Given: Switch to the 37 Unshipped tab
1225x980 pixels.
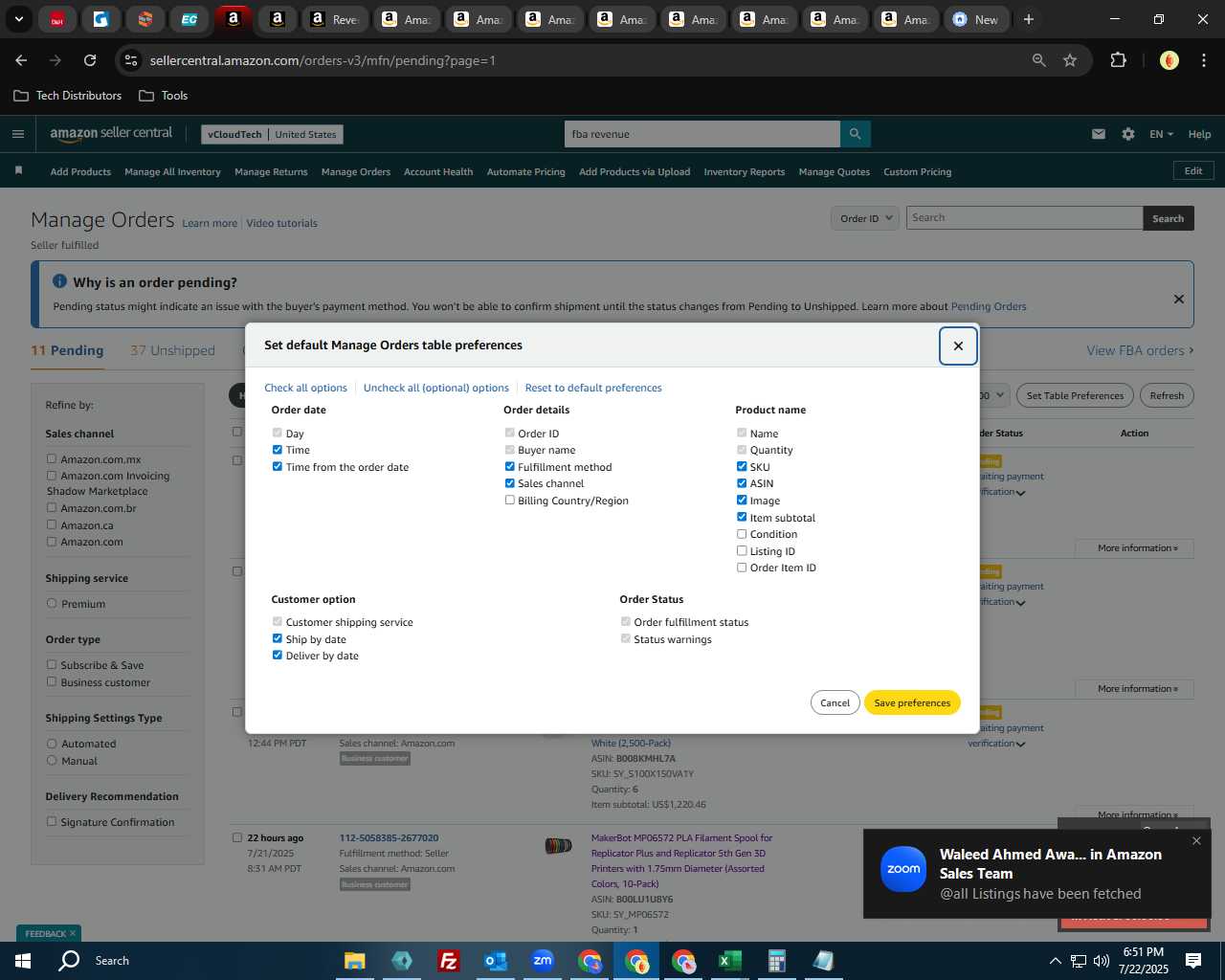Looking at the screenshot, I should point(172,350).
